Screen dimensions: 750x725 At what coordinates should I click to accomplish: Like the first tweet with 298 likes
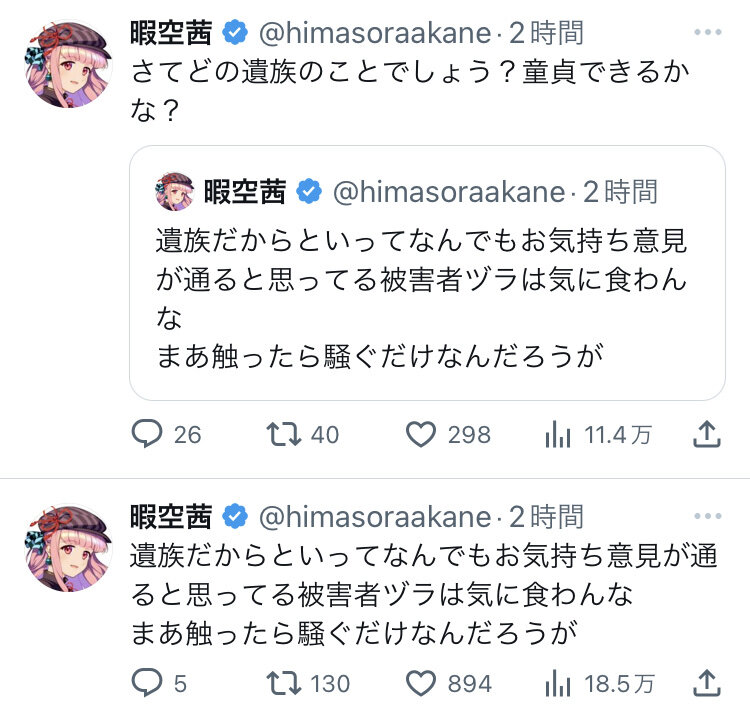coord(421,434)
